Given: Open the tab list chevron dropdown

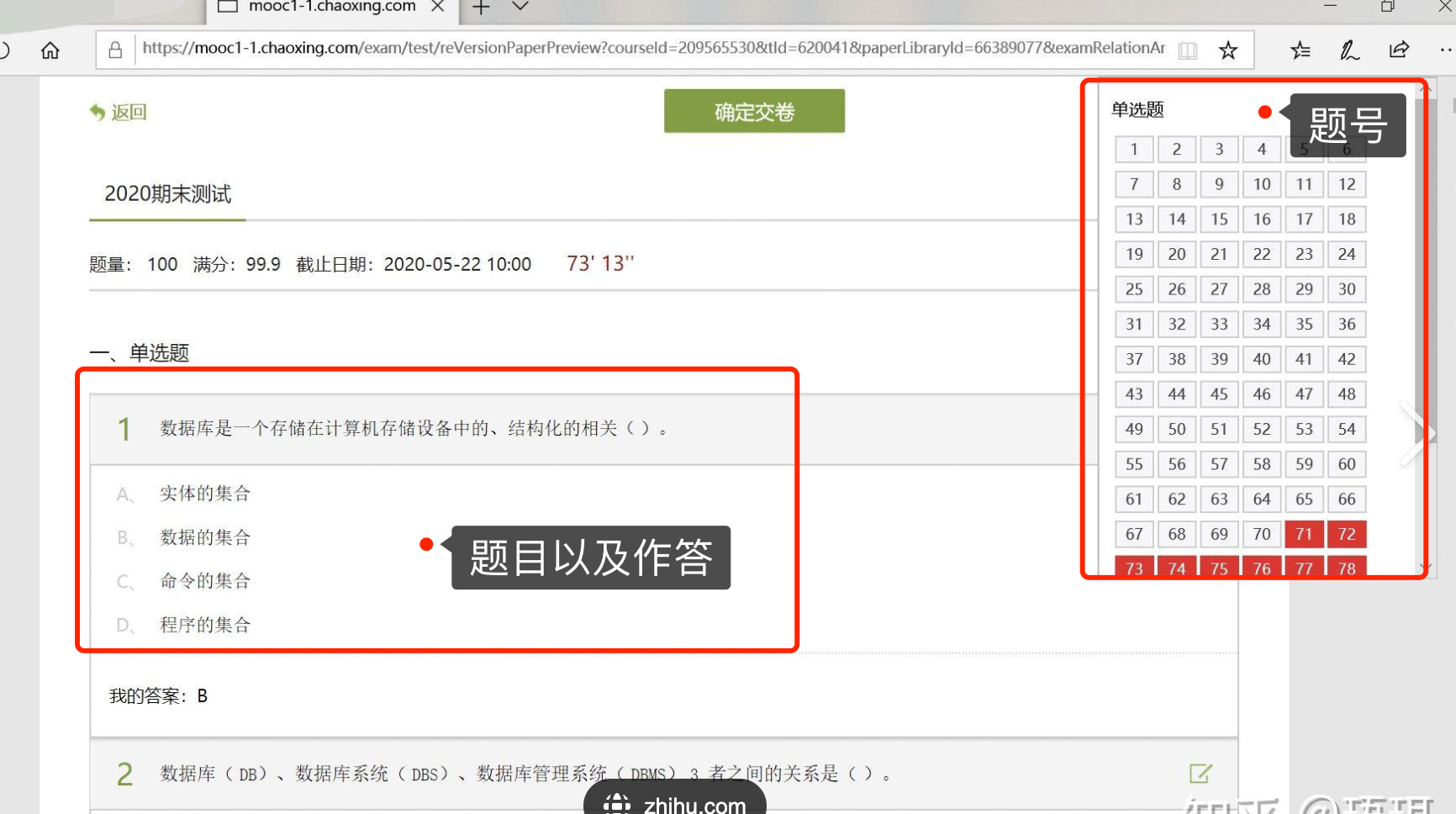Looking at the screenshot, I should [x=520, y=7].
